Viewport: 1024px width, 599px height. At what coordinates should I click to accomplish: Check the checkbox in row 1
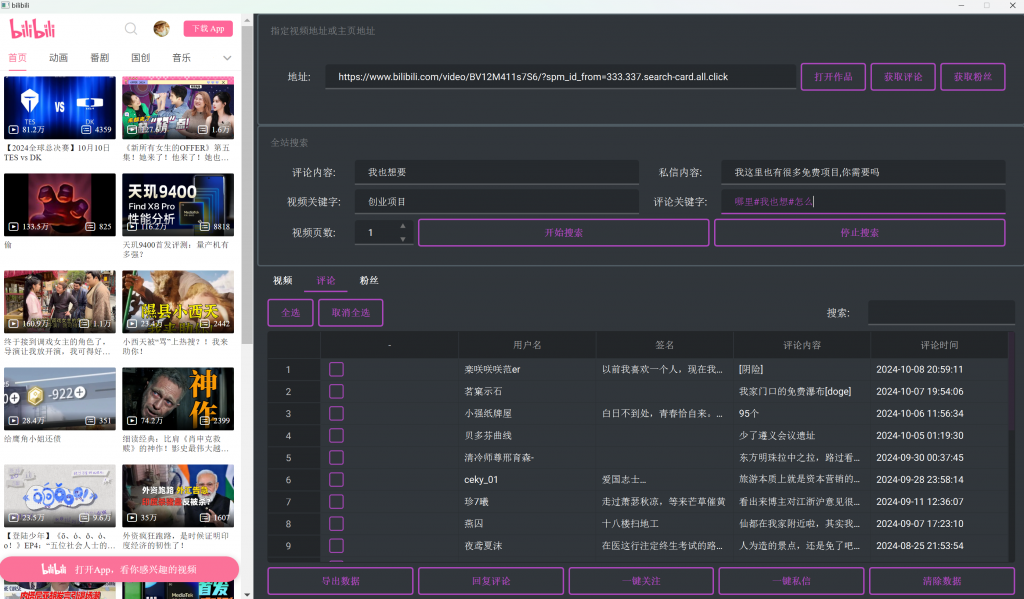pos(336,369)
